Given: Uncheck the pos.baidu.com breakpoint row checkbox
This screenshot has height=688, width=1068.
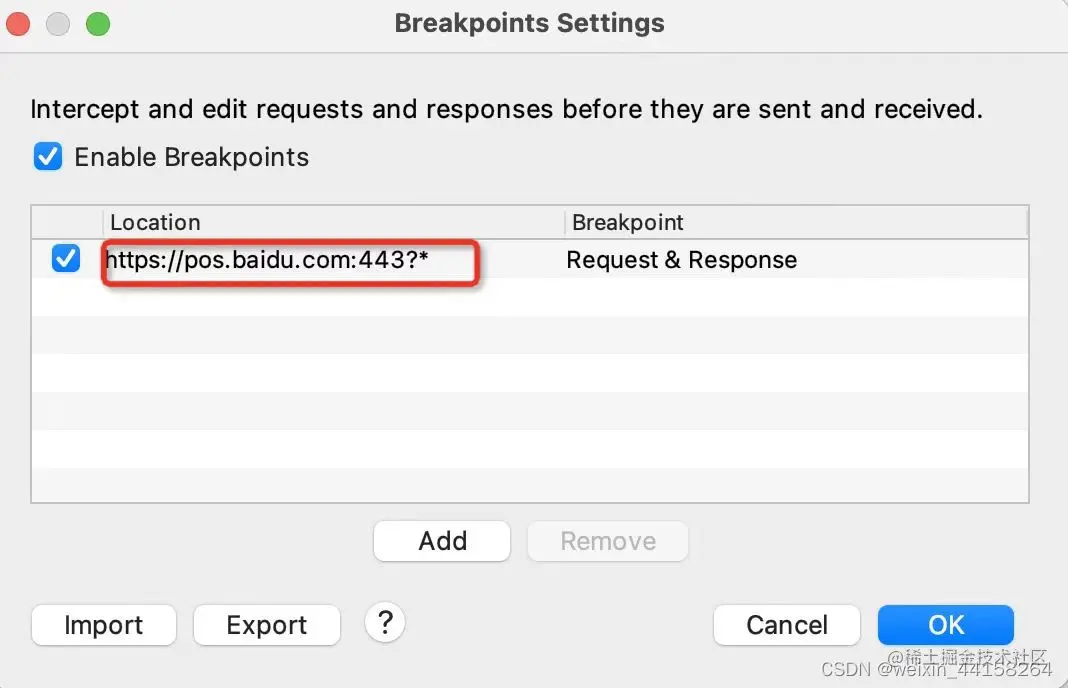Looking at the screenshot, I should tap(66, 260).
